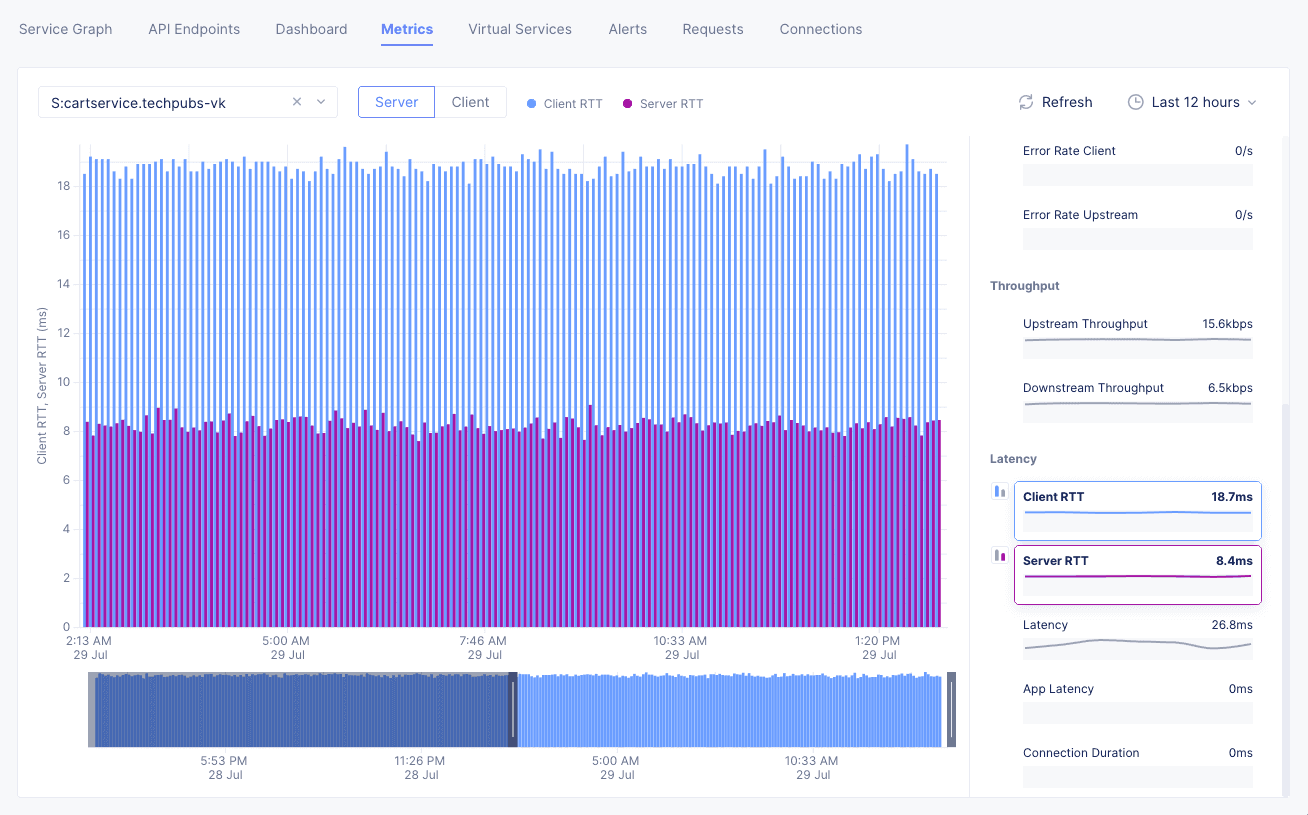This screenshot has height=815, width=1308.
Task: Click the bar chart icon beside Client RTT
Action: click(x=999, y=491)
